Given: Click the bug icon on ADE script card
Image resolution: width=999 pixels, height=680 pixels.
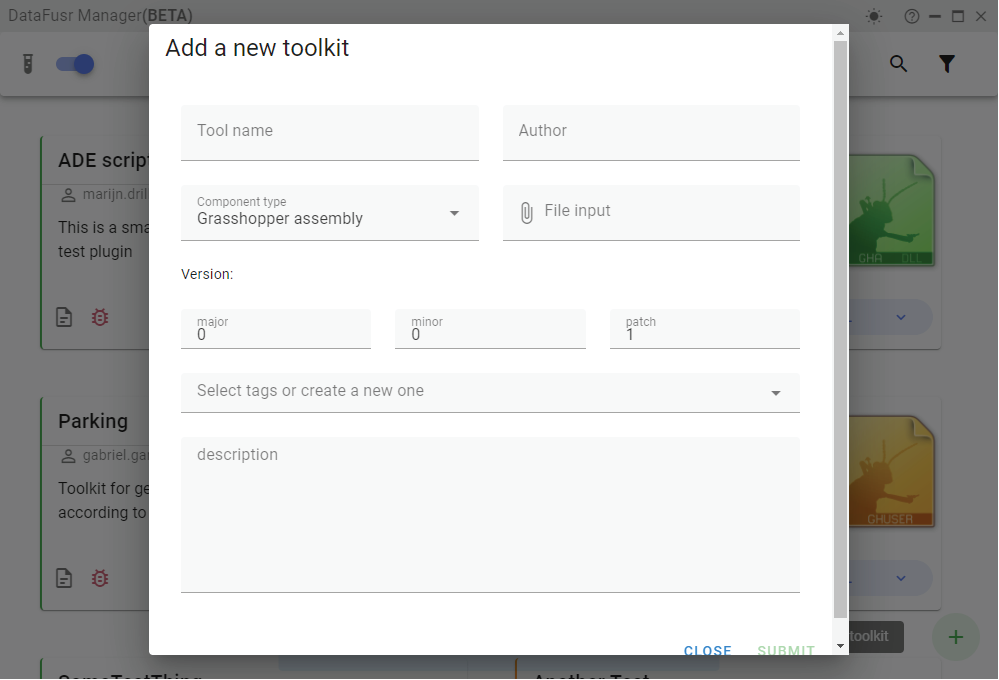Looking at the screenshot, I should coord(99,317).
